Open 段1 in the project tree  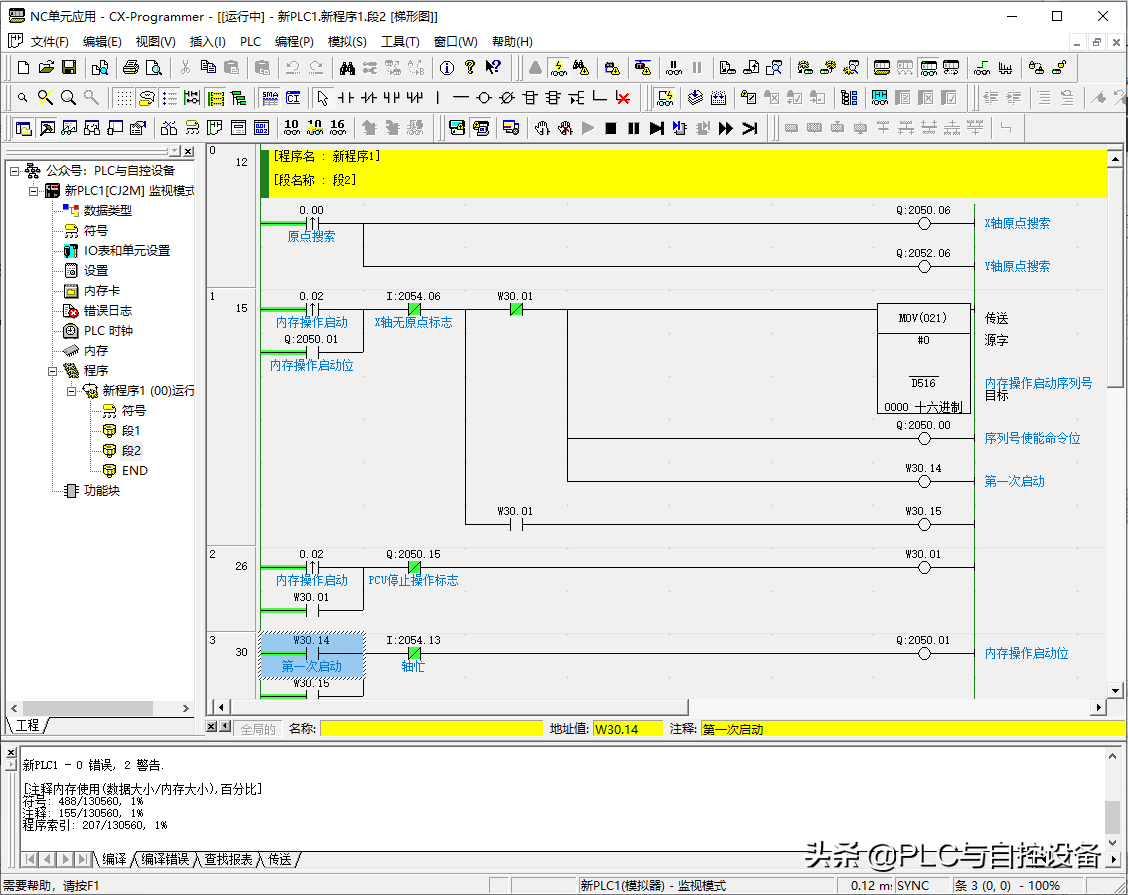131,431
